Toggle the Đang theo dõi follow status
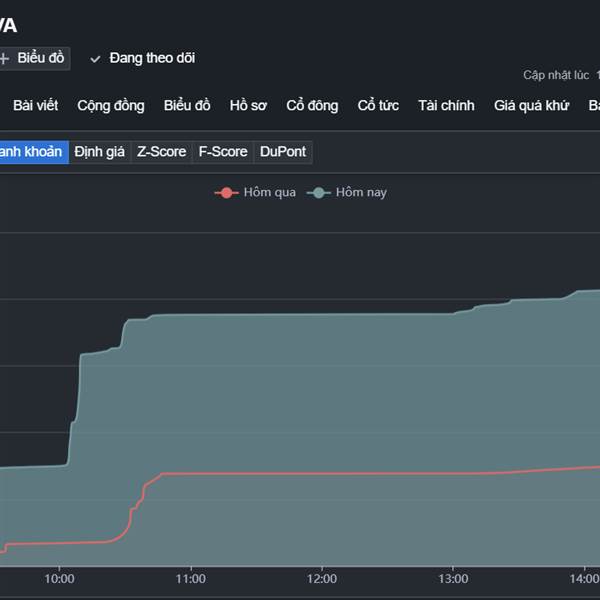This screenshot has height=600, width=600. pyautogui.click(x=152, y=58)
